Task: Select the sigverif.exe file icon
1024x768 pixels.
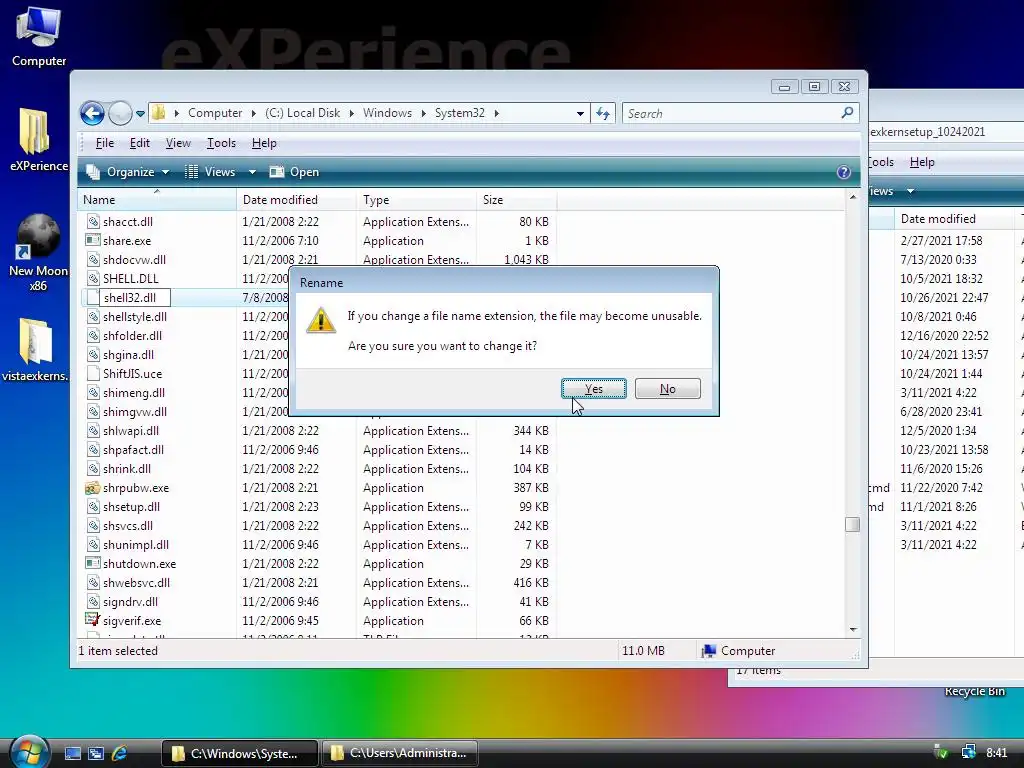Action: (x=93, y=620)
